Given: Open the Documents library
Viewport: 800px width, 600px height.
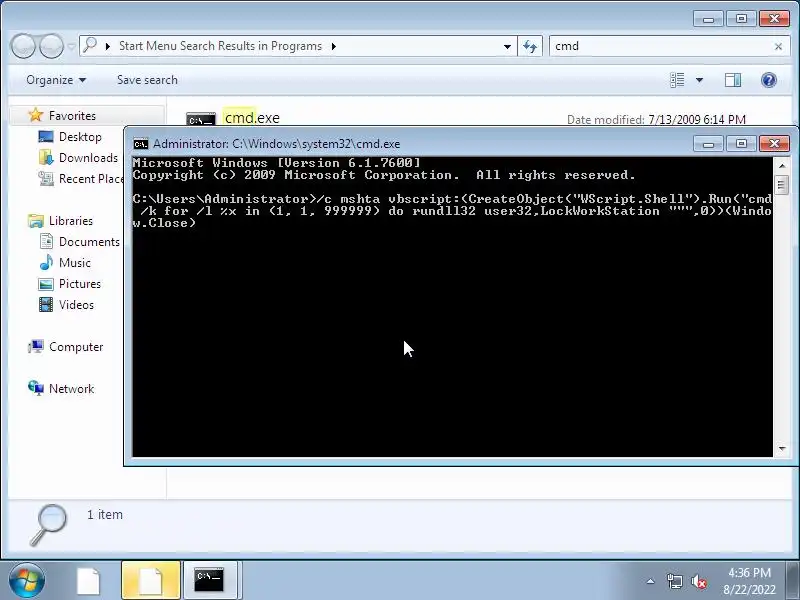Looking at the screenshot, I should tap(89, 242).
